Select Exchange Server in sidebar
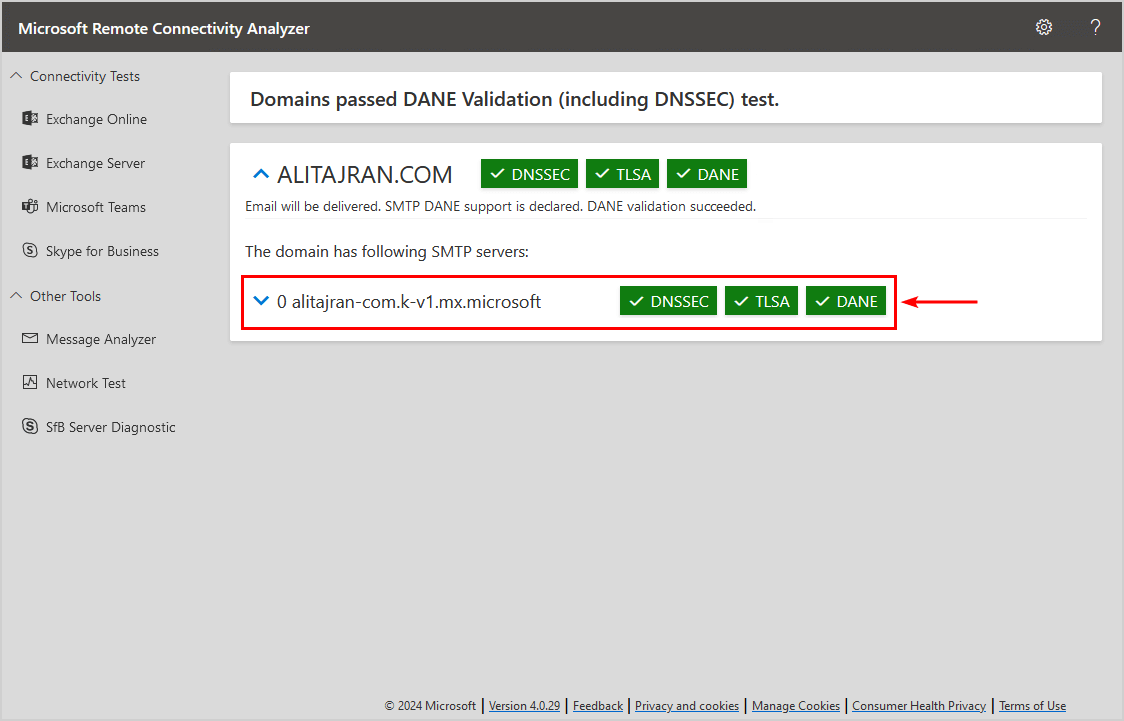Screen dimensions: 1124x721 95,163
